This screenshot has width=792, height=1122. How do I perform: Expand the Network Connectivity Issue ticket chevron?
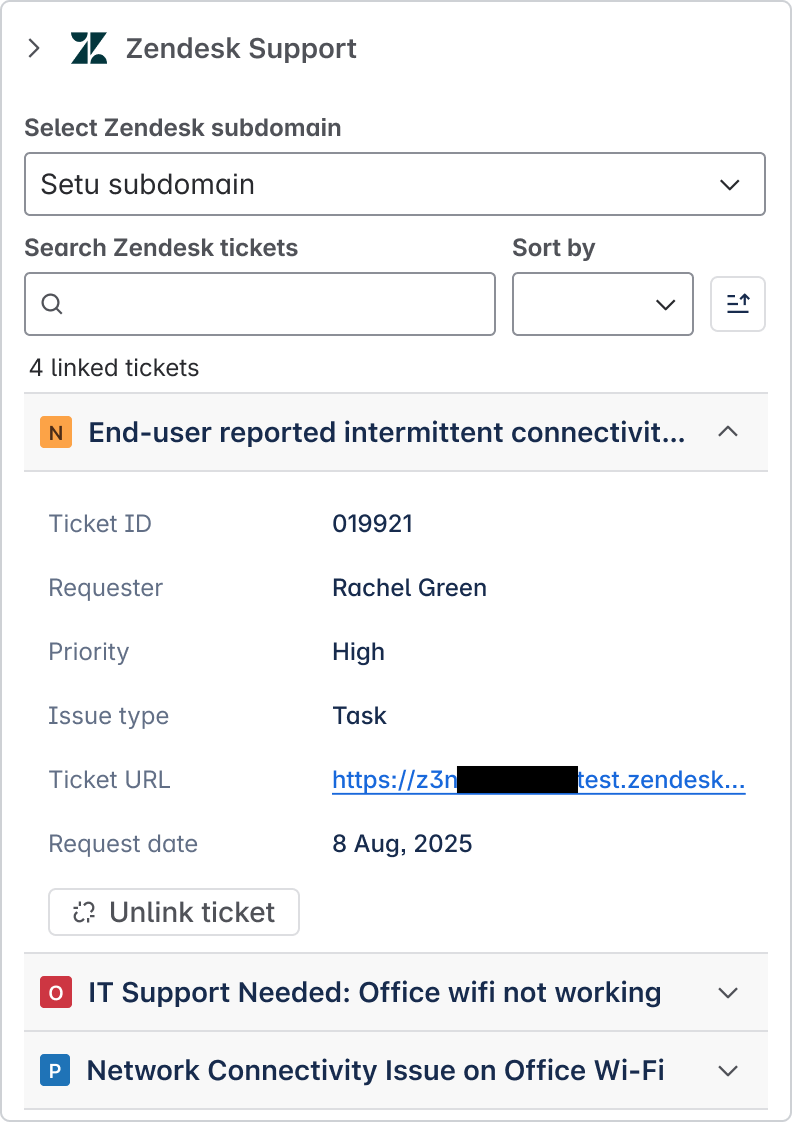click(728, 1071)
